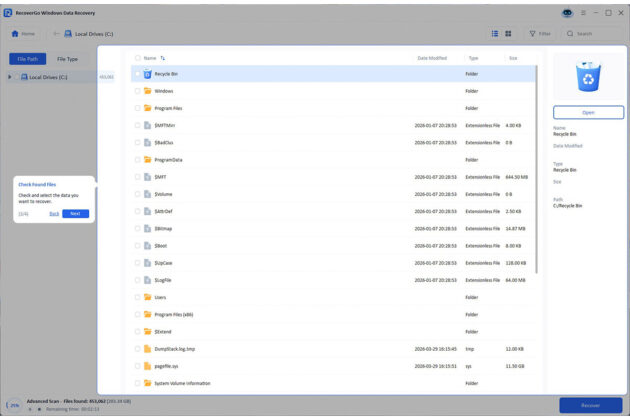Stop the advanced scan
Image resolution: width=630 pixels, height=420 pixels.
point(39,409)
